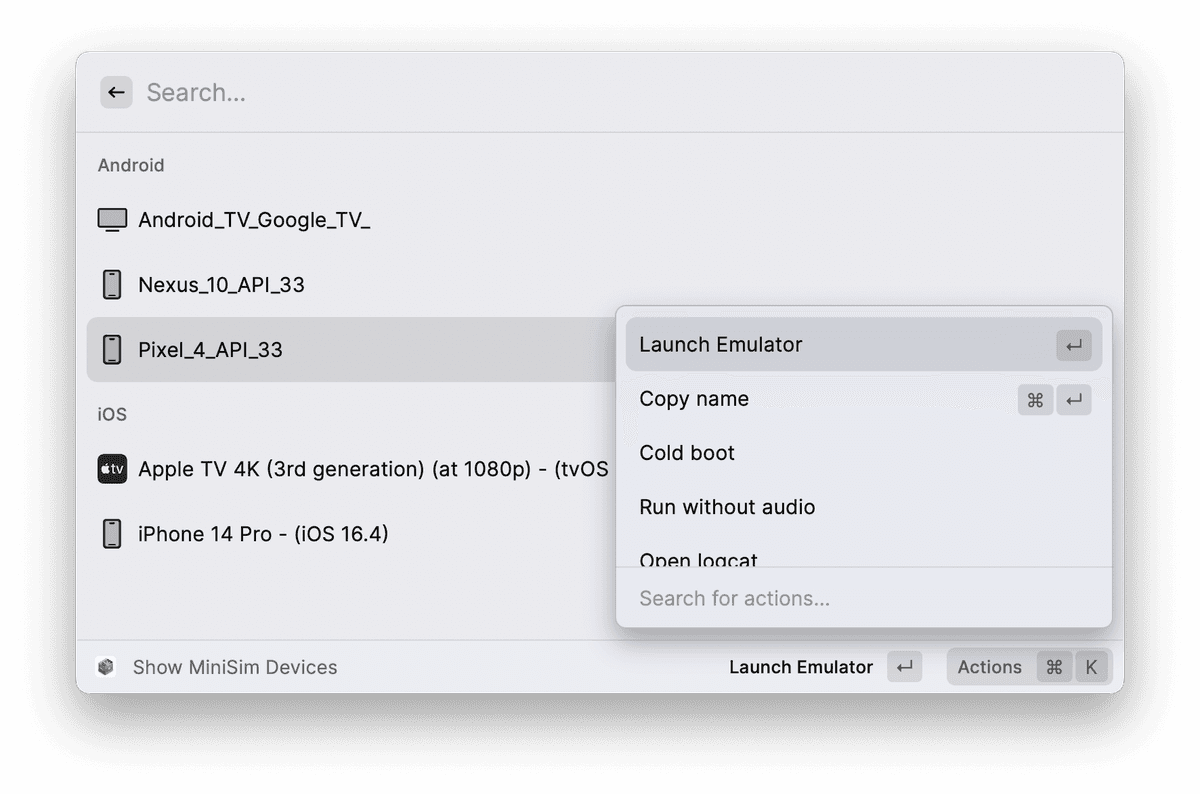Click the Enter key icon beside Launch Emulator footer
Viewport: 1200px width, 794px height.
(x=904, y=667)
